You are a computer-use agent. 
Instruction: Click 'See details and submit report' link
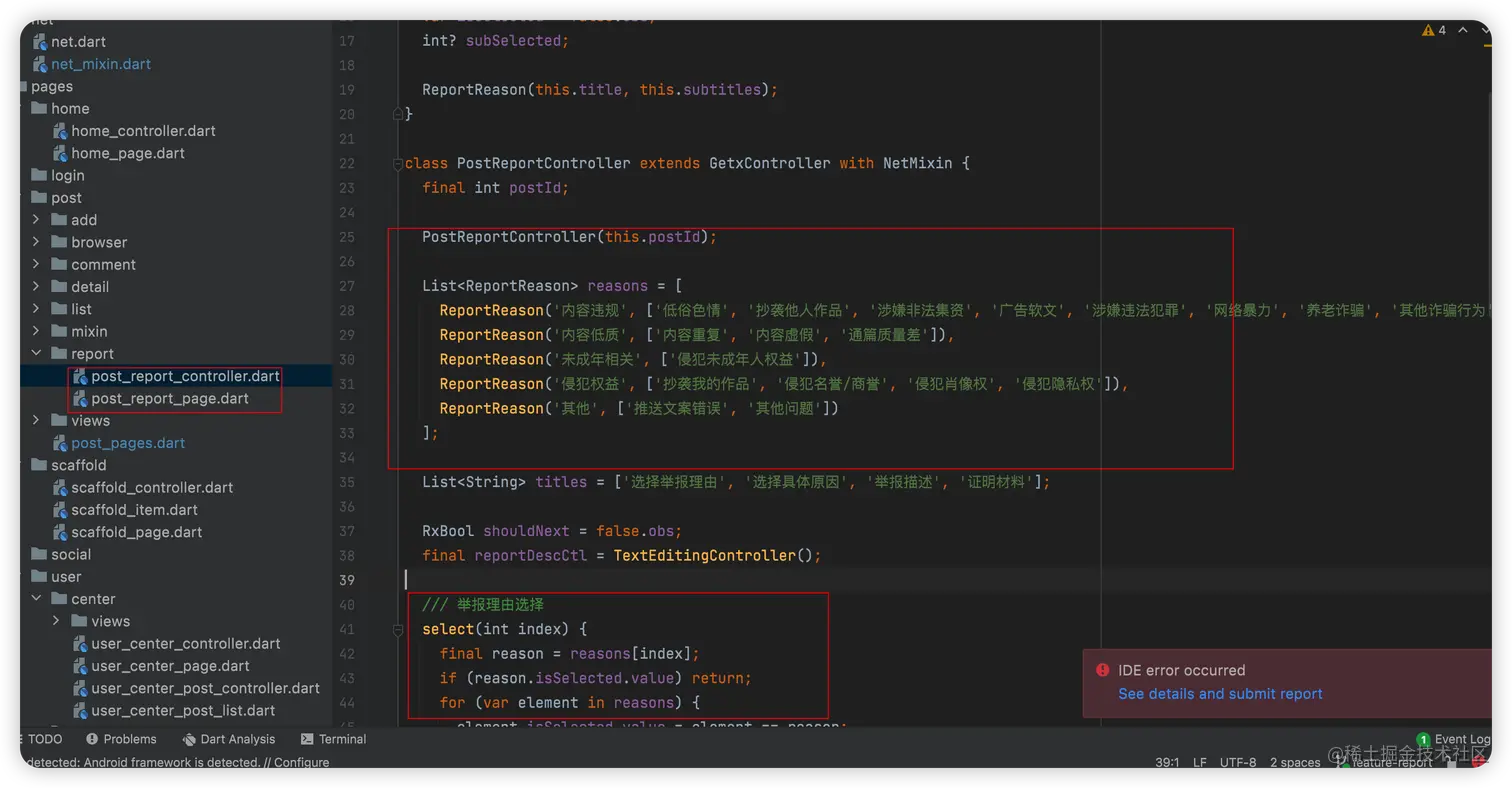point(1220,694)
